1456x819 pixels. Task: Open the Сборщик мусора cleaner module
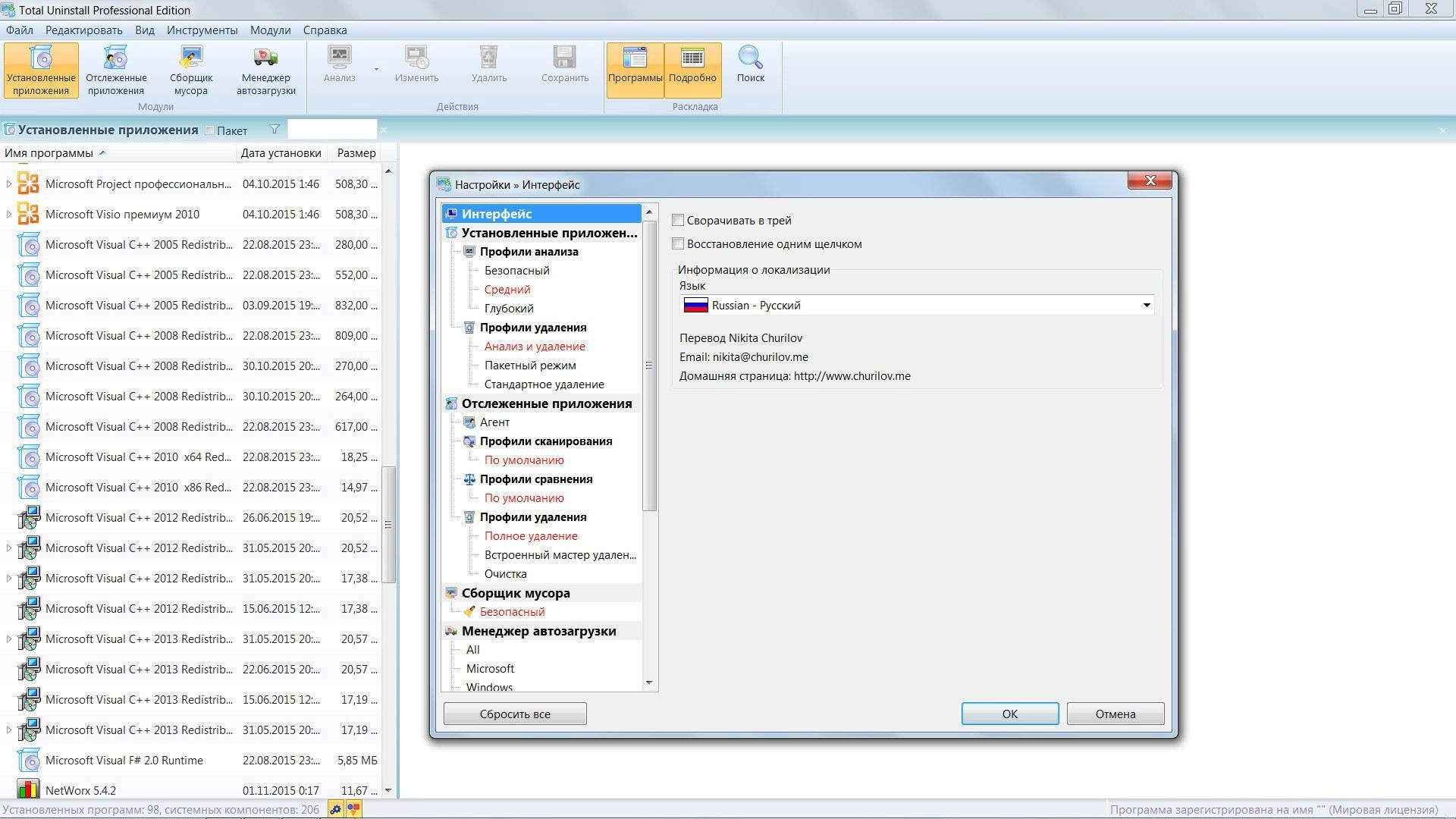coord(190,71)
